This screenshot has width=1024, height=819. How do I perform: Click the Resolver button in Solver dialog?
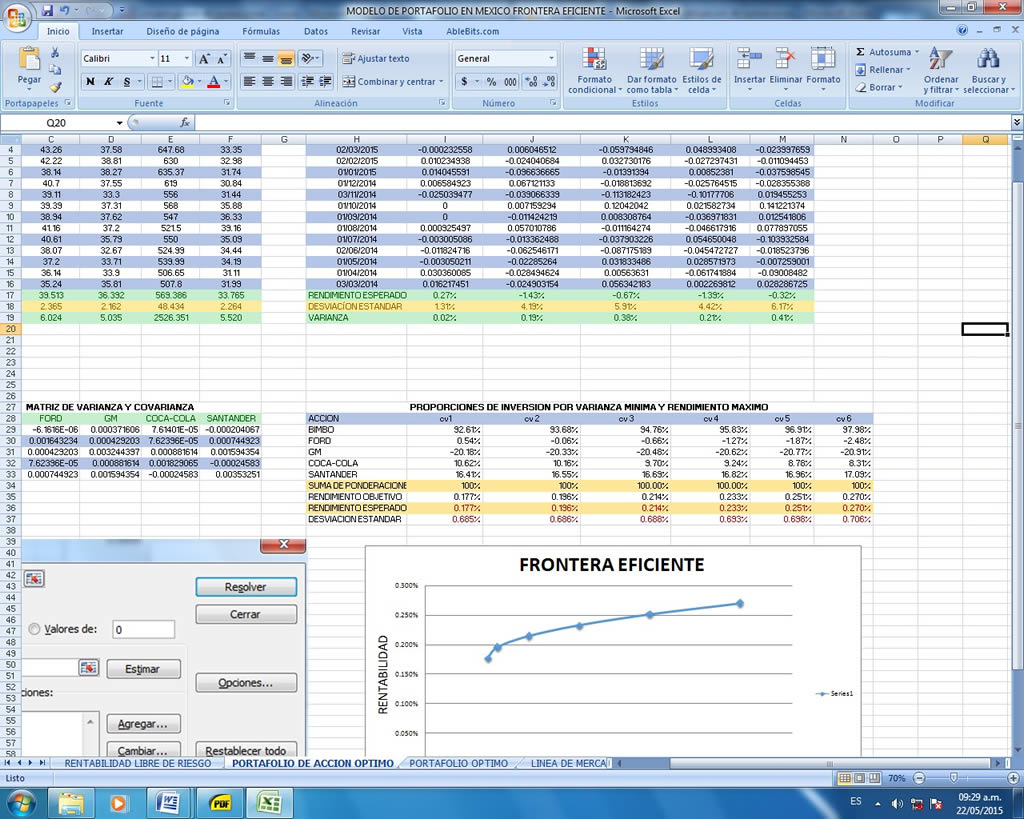[246, 587]
